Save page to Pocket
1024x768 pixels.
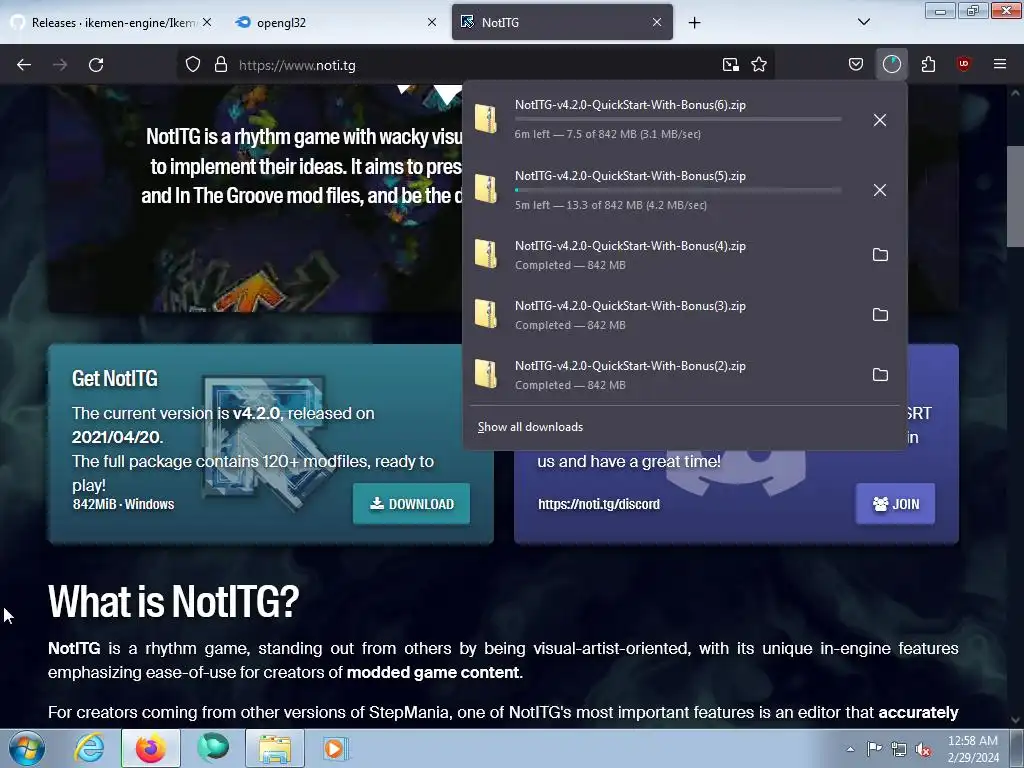click(x=856, y=64)
